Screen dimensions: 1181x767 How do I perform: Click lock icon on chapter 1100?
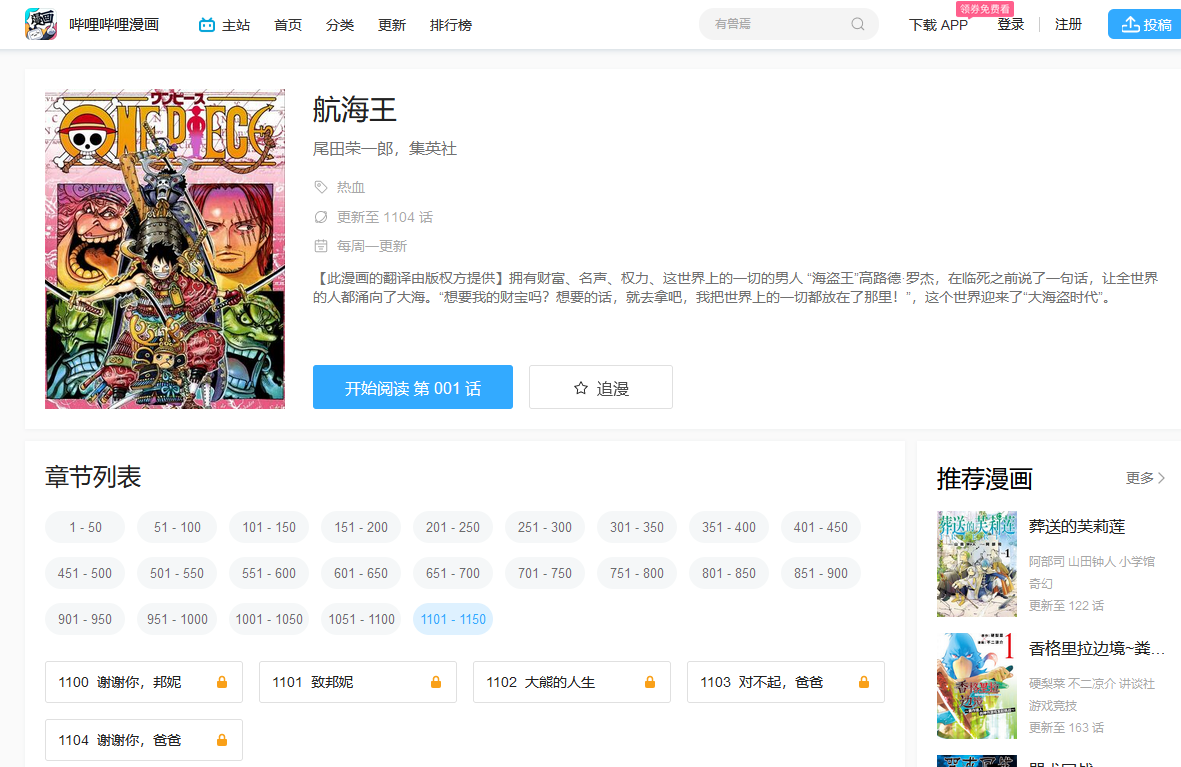221,682
